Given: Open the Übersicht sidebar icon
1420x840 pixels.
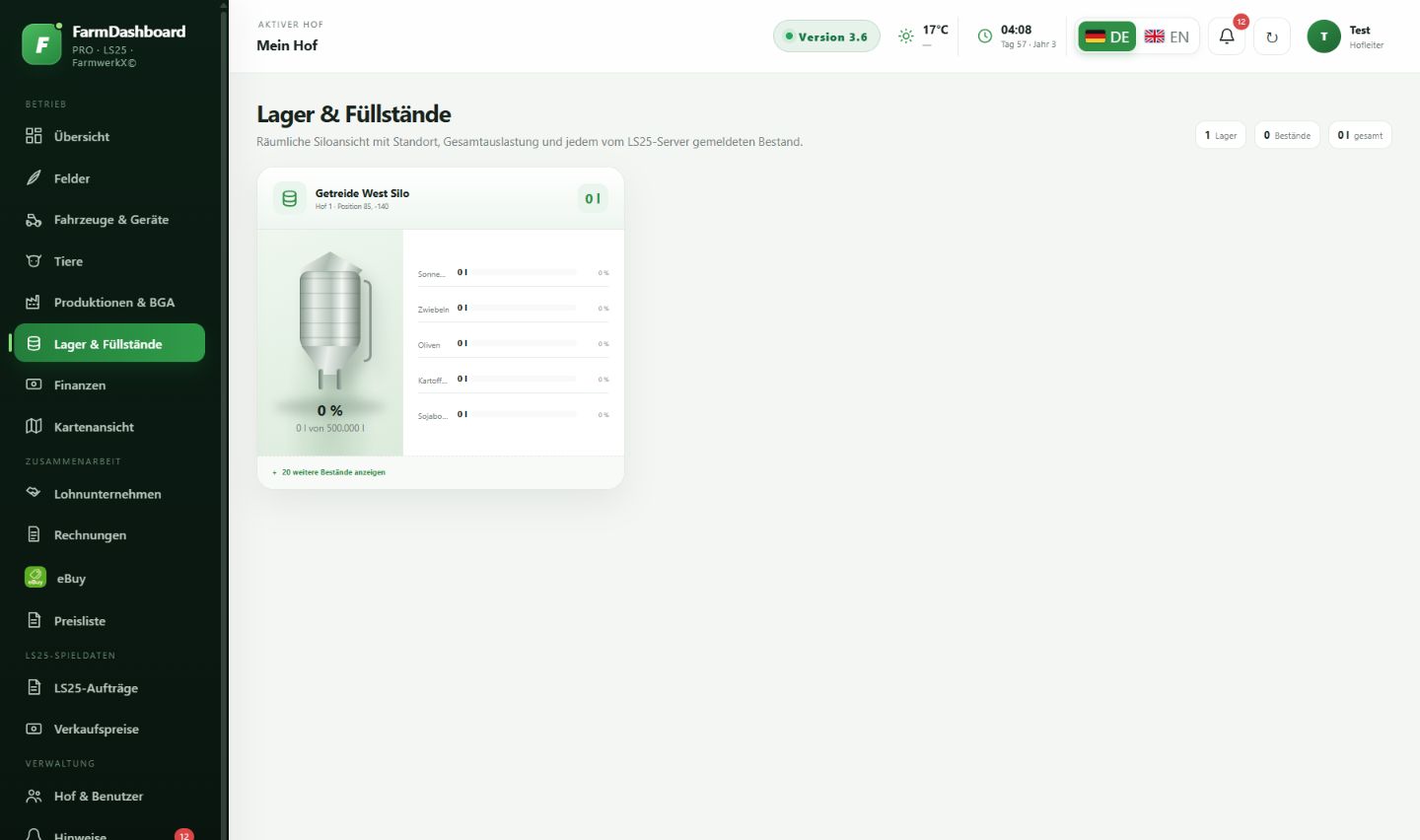Looking at the screenshot, I should coord(34,136).
